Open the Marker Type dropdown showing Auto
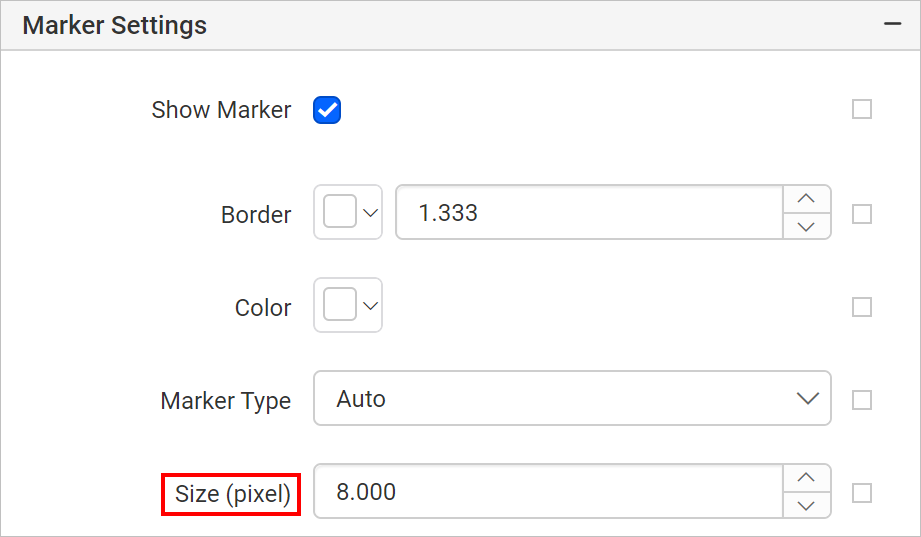Viewport: 921px width, 537px height. [572, 399]
